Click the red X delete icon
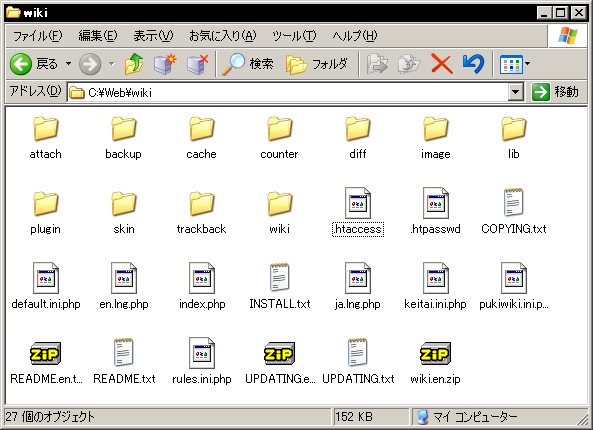 click(x=442, y=64)
